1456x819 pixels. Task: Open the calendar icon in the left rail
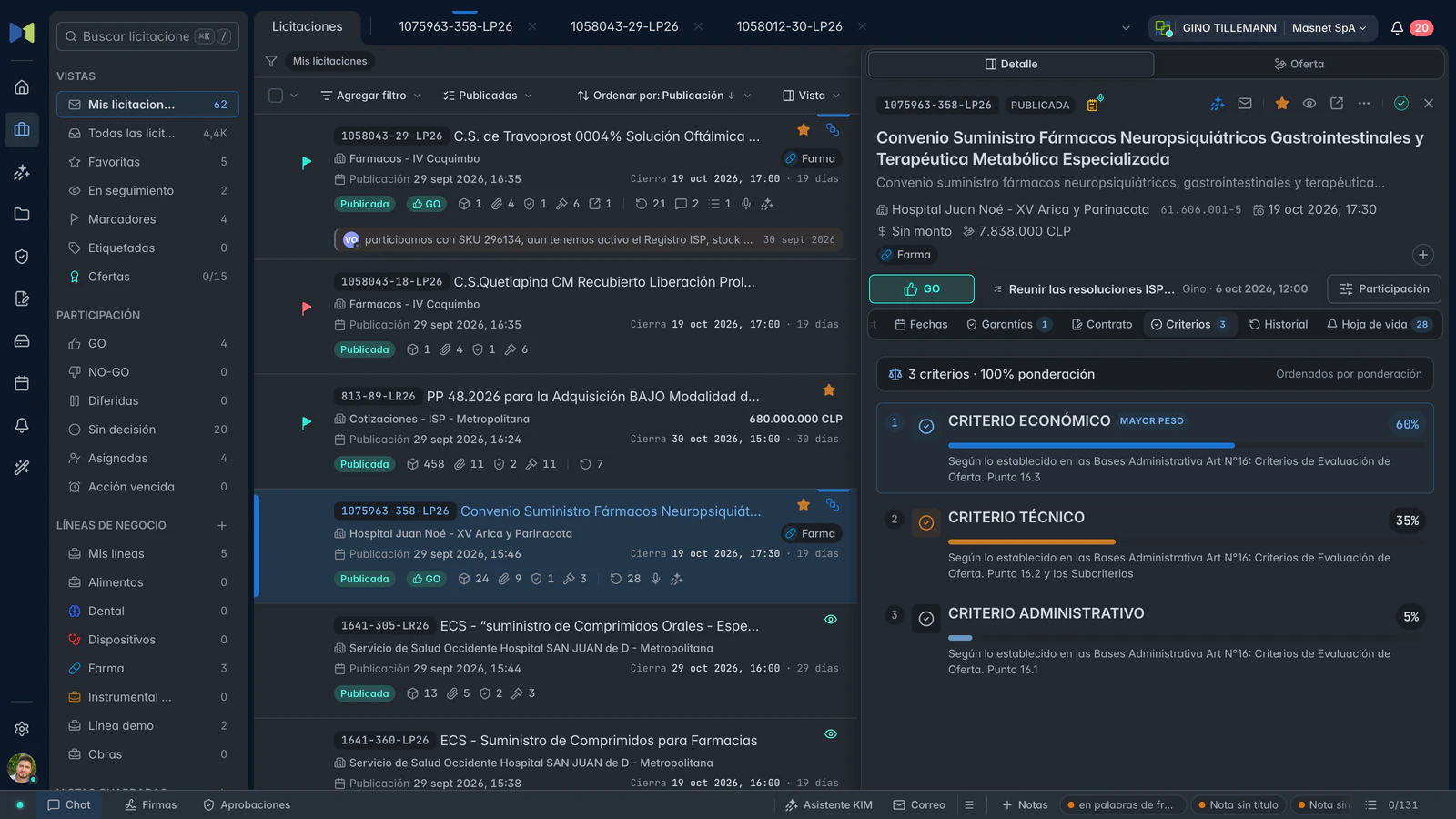pos(22,383)
